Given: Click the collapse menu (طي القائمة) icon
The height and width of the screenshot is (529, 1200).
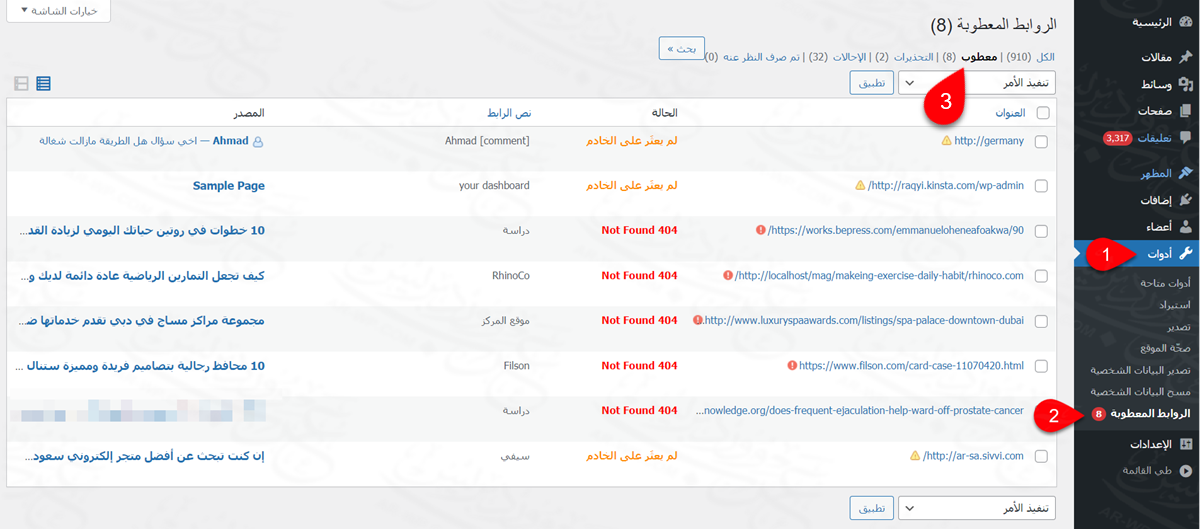Looking at the screenshot, I should [x=1186, y=469].
